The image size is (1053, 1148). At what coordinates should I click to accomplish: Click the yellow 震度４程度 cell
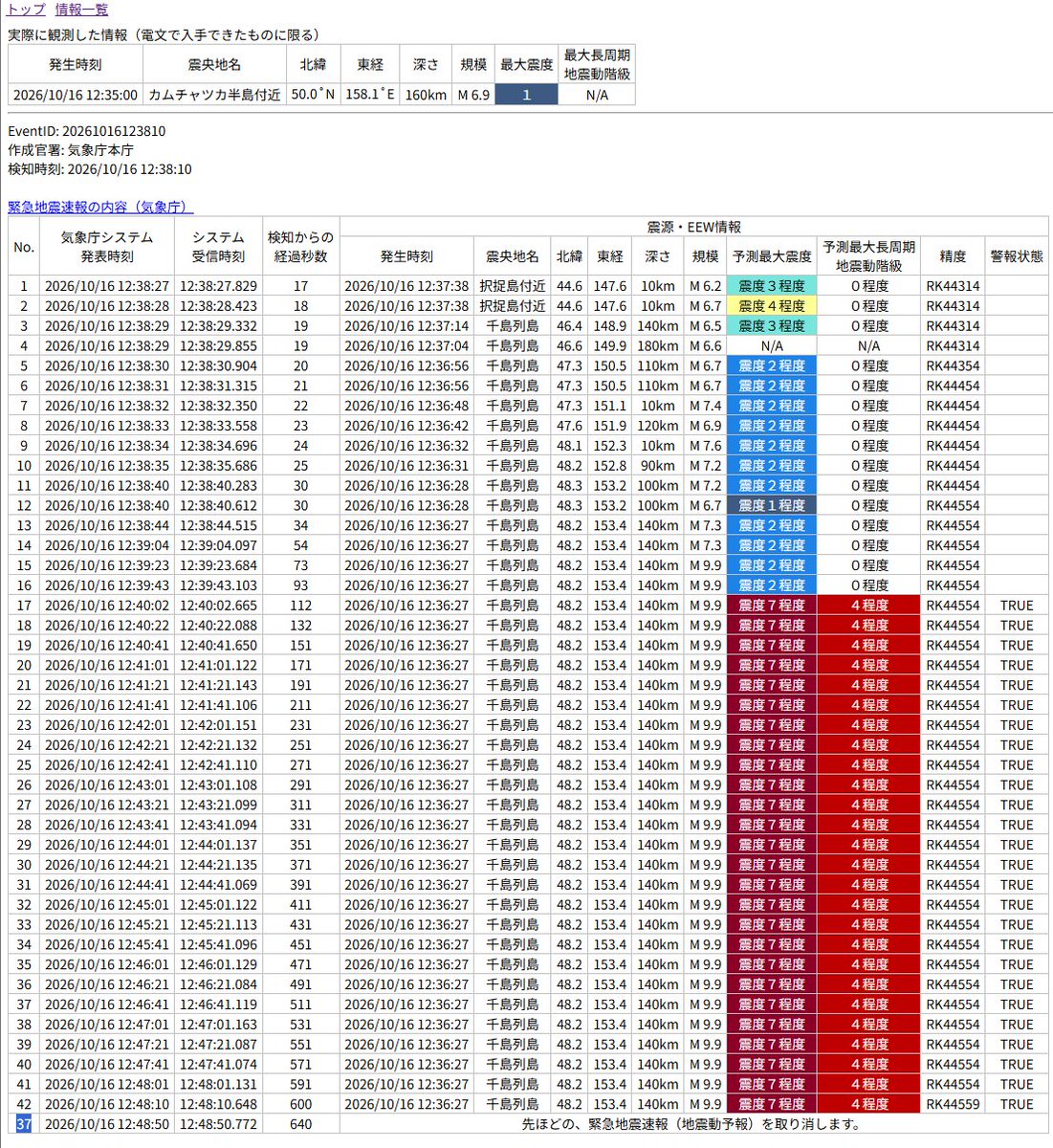pos(772,306)
